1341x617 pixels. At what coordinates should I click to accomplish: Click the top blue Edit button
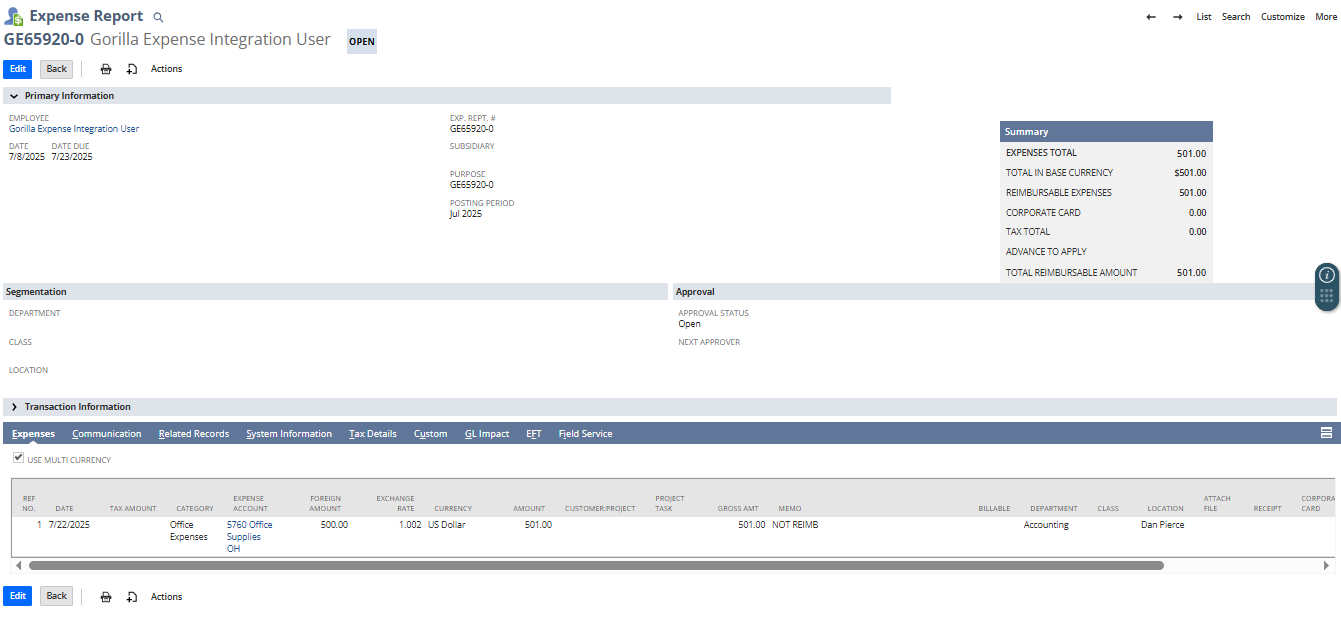[x=18, y=69]
